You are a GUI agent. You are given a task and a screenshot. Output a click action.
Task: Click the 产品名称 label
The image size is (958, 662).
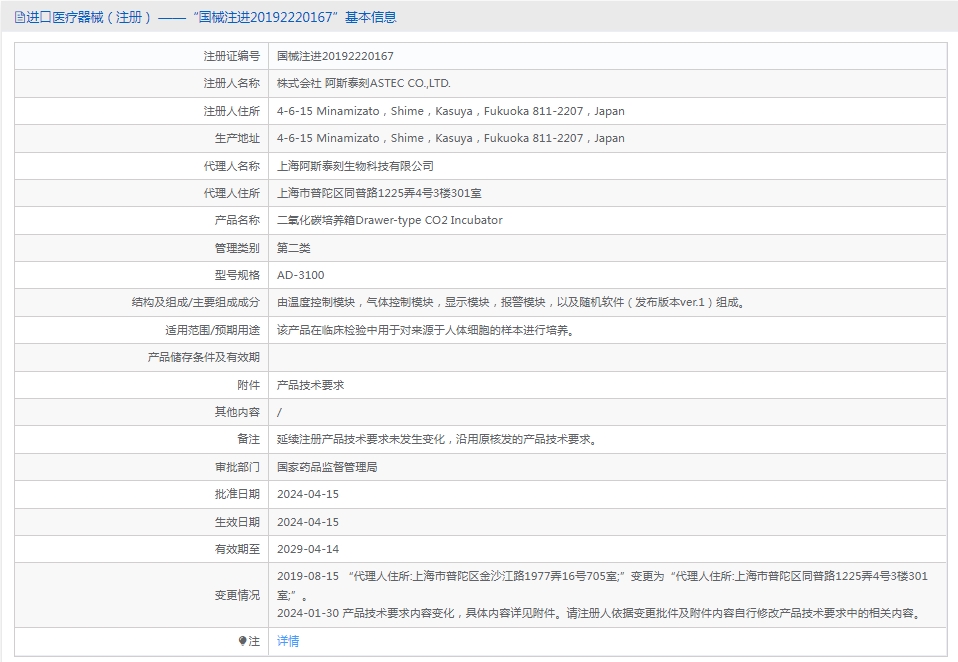point(237,220)
